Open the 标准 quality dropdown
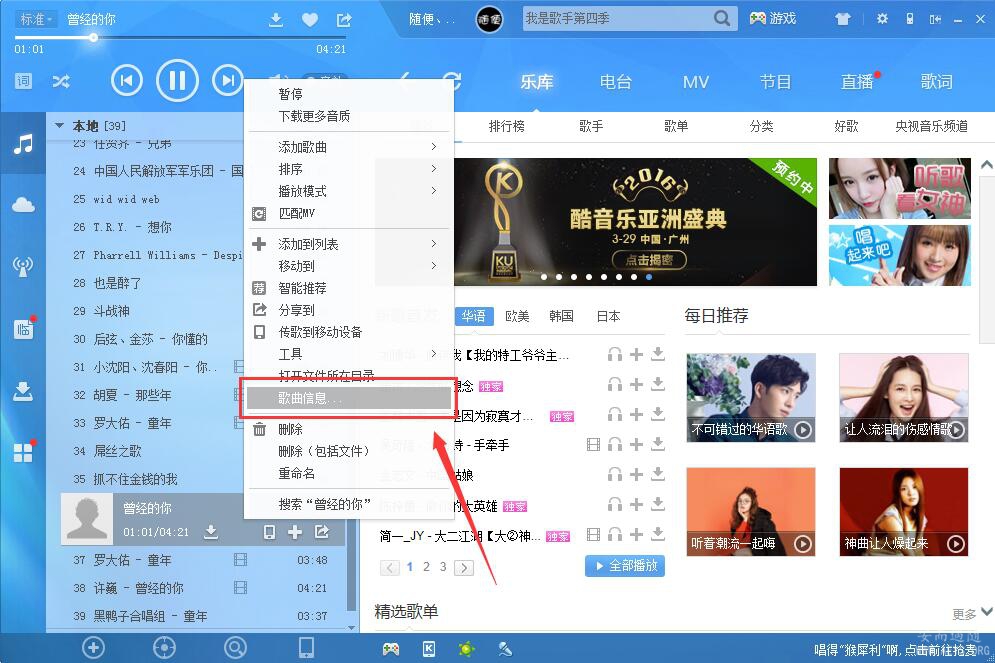Image resolution: width=995 pixels, height=663 pixels. pos(36,19)
